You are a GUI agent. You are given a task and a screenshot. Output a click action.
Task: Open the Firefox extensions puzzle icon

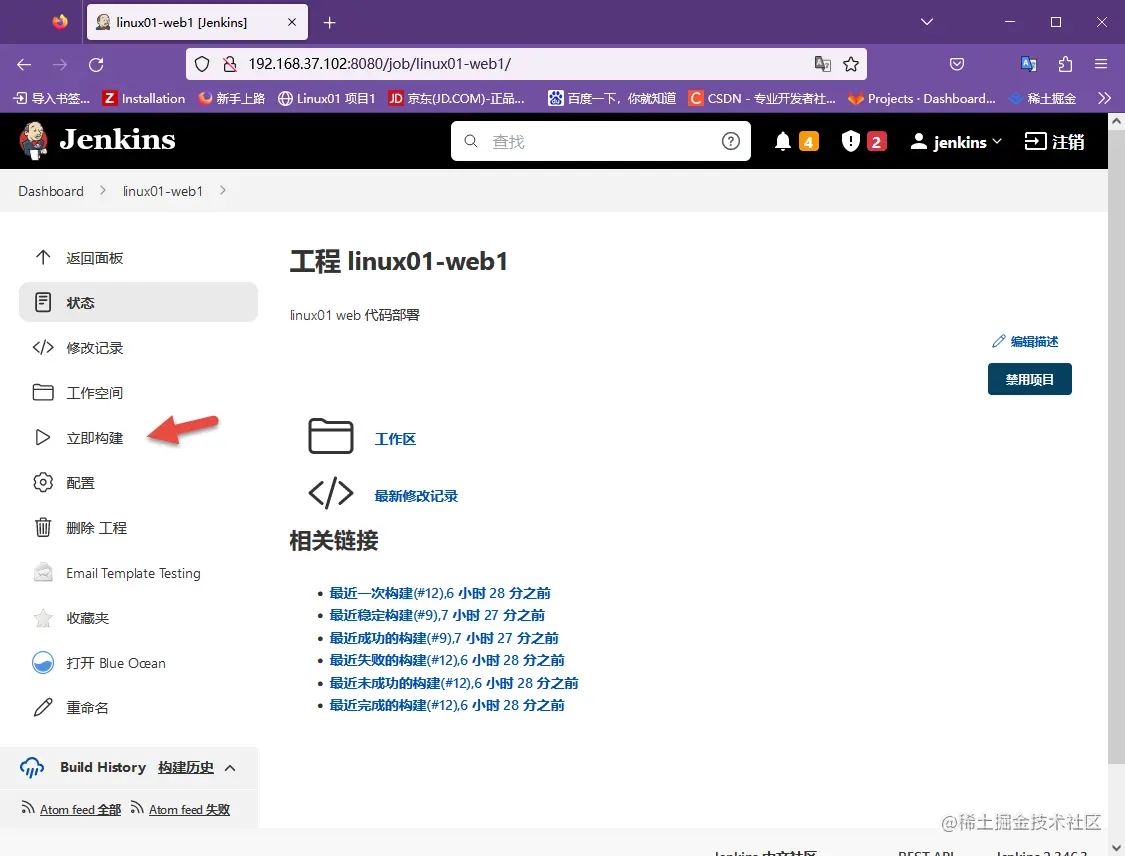pos(1065,64)
